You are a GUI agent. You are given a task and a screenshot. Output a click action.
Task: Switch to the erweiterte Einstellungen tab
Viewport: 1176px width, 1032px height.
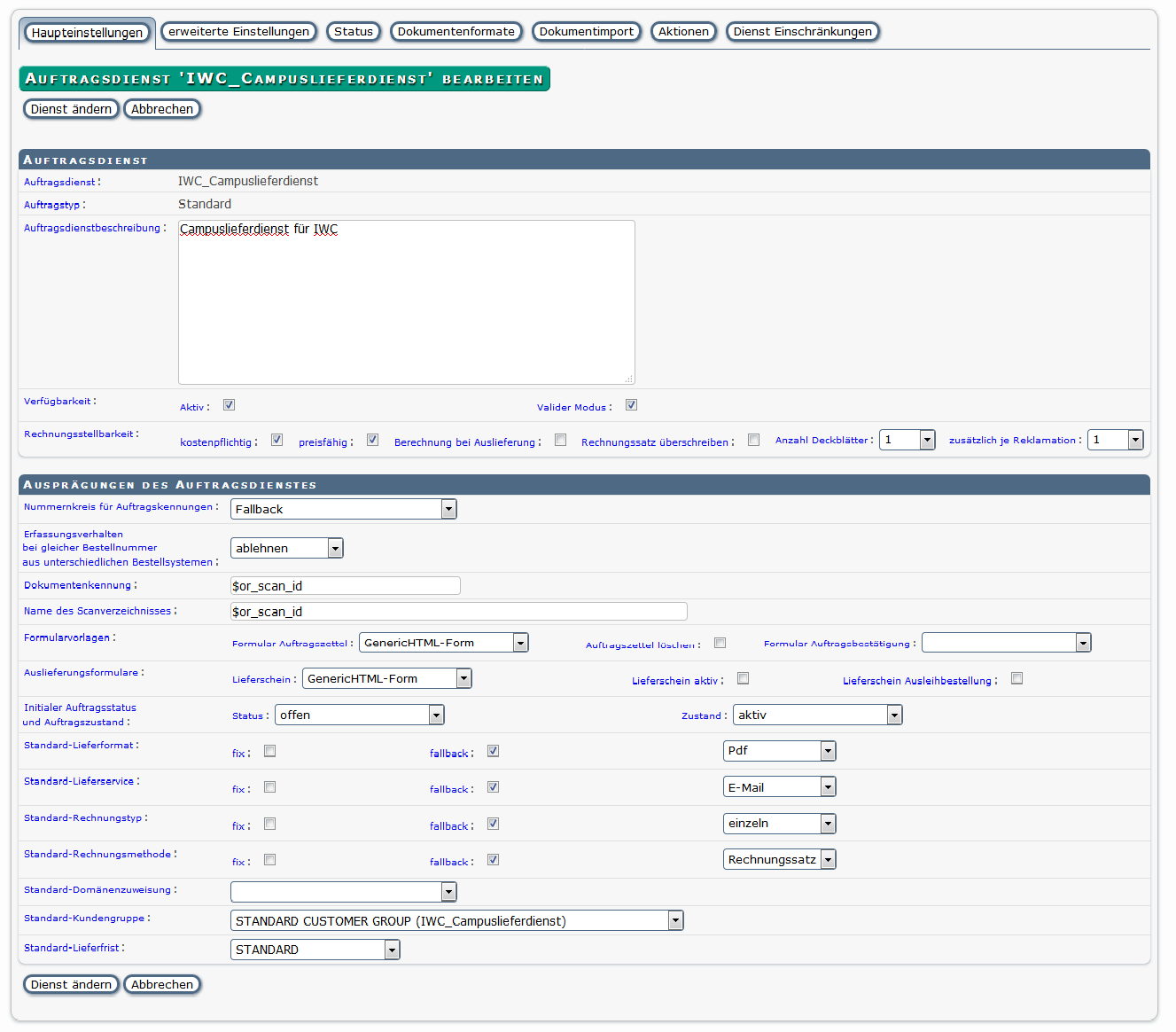[x=238, y=32]
